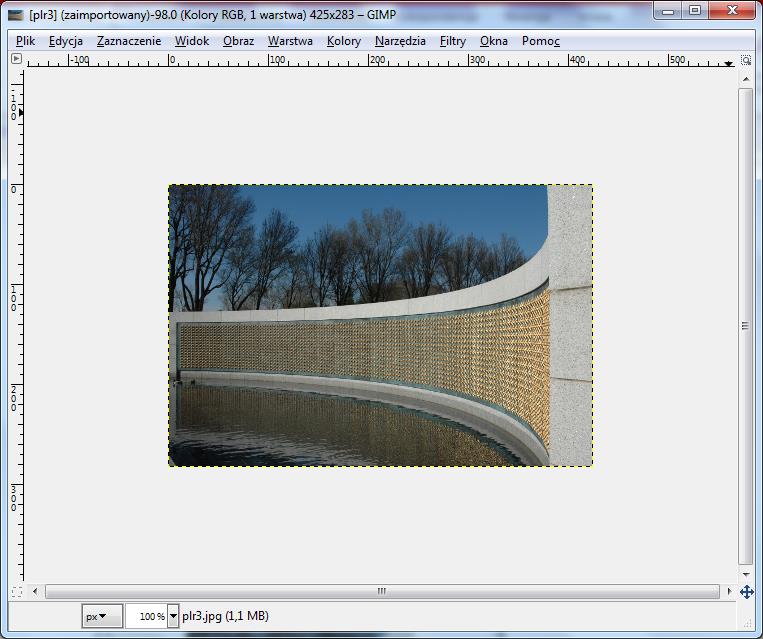
Task: Open the Zaznaczenie menu
Action: tap(129, 41)
